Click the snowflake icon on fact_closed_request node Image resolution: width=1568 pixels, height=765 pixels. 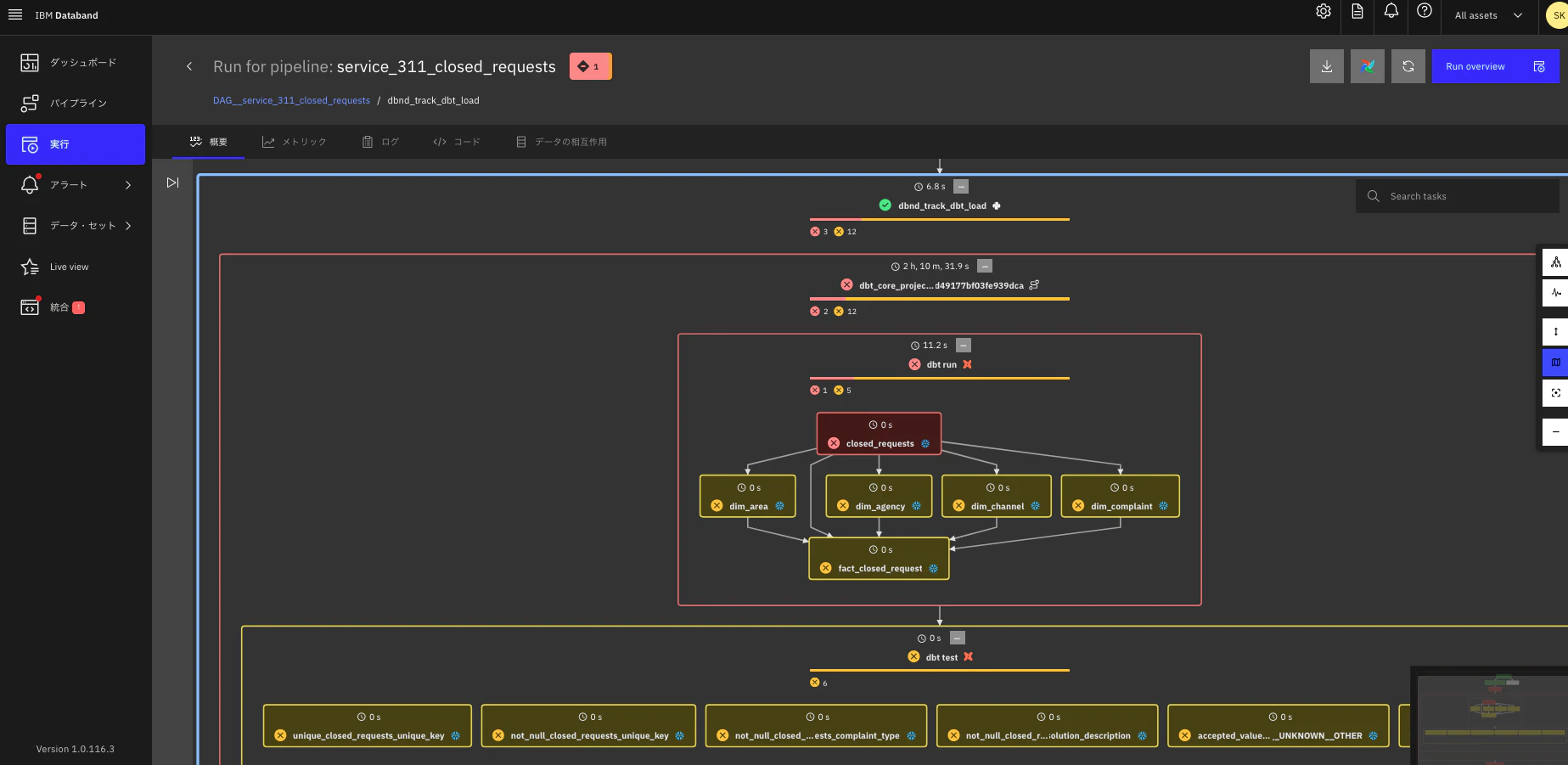[x=933, y=569]
